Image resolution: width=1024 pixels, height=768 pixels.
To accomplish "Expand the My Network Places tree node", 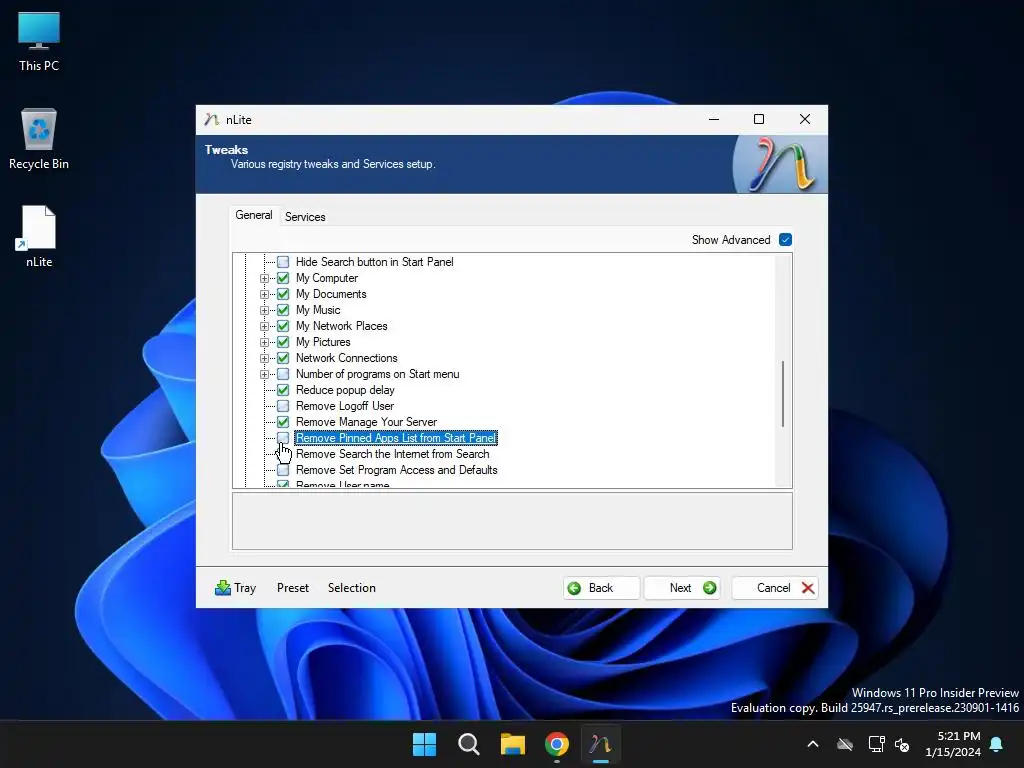I will pyautogui.click(x=264, y=326).
